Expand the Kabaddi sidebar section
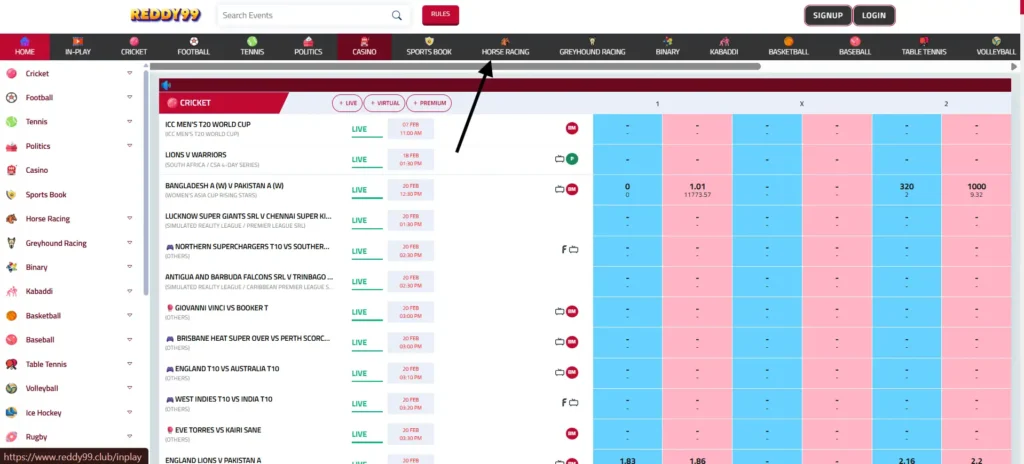1024x464 pixels. click(x=129, y=291)
